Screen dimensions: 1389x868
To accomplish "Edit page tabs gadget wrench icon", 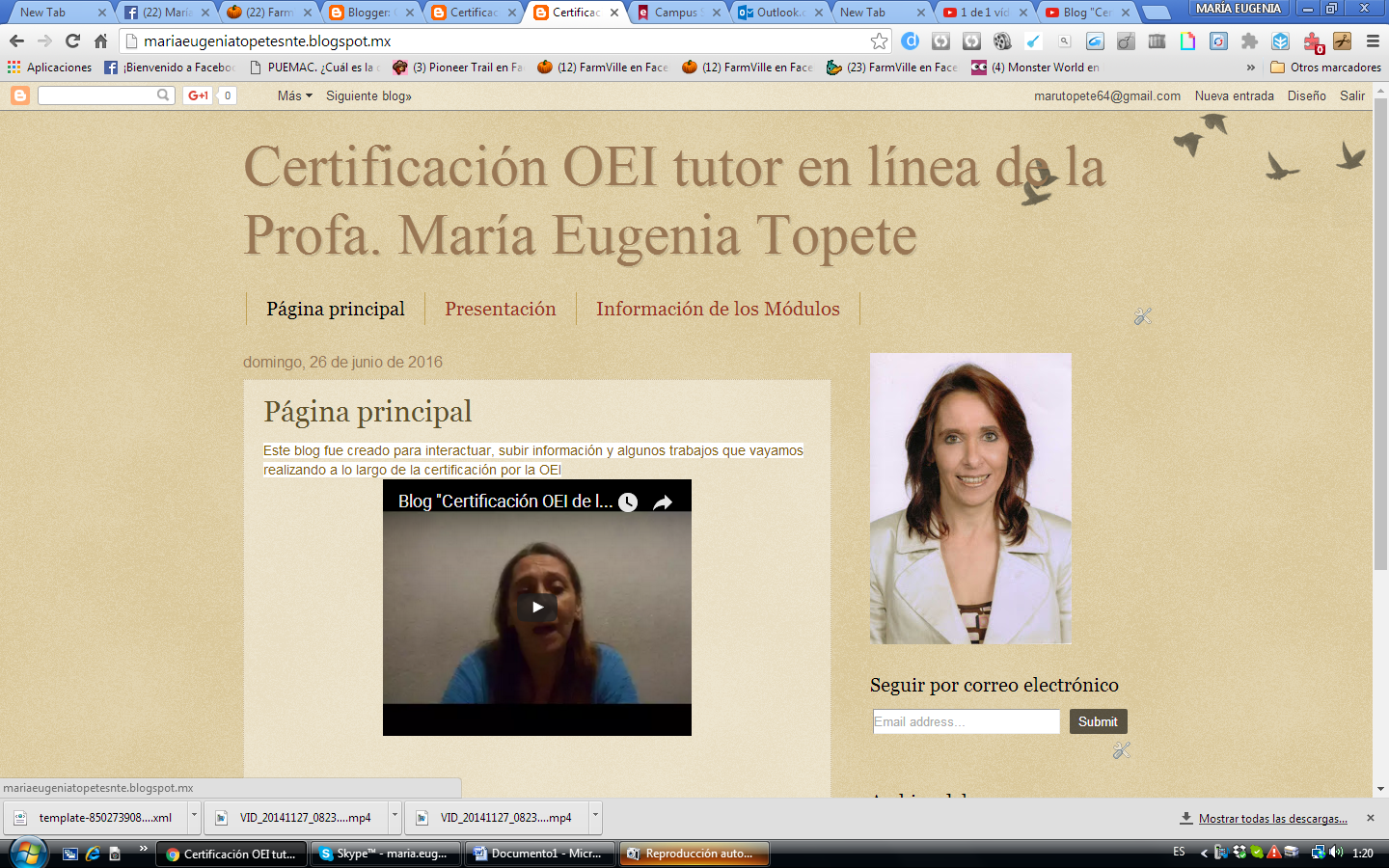I will click(x=1143, y=315).
